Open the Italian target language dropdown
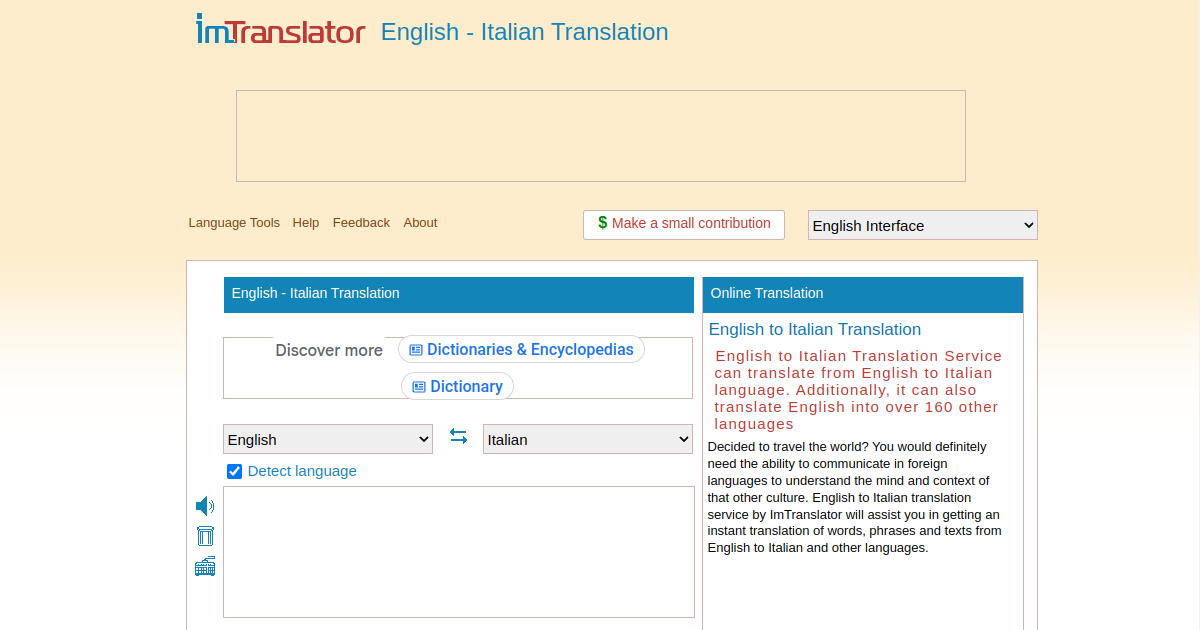Screen dimensions: 1200x630 [x=588, y=439]
